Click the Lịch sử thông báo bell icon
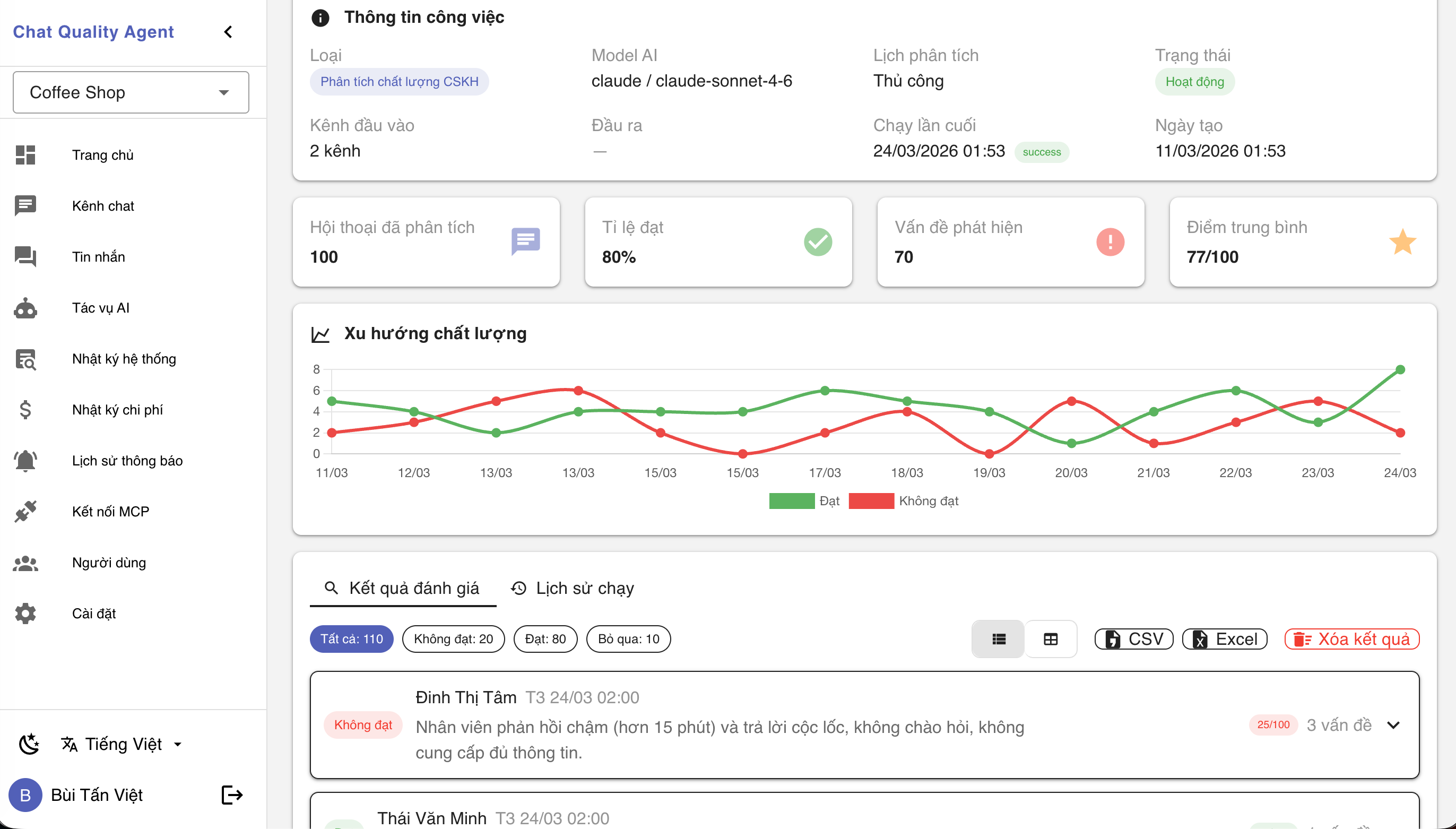 click(25, 461)
